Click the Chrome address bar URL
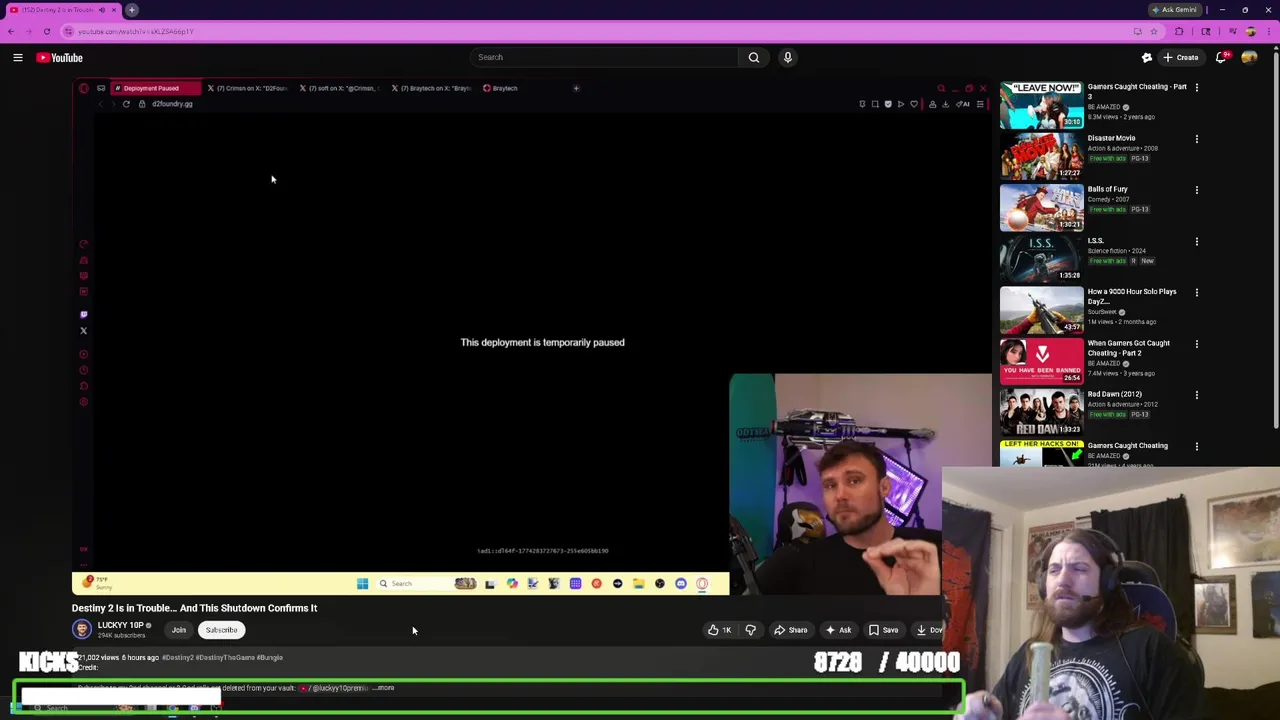 coord(135,31)
